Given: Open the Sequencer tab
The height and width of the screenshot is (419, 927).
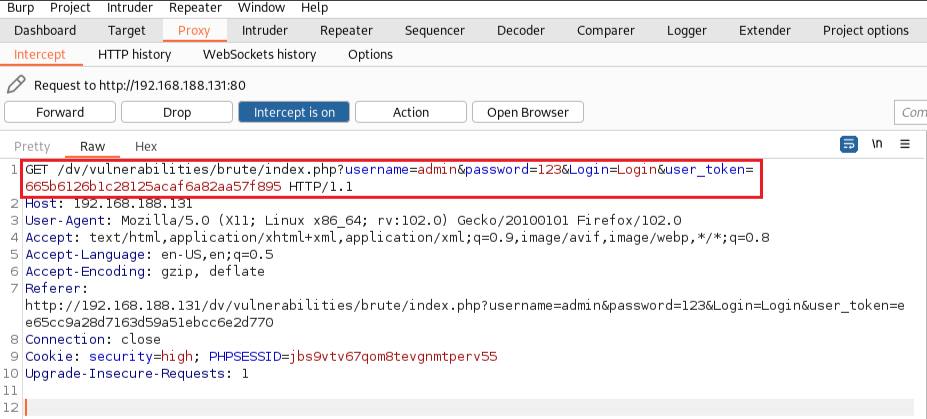Looking at the screenshot, I should (435, 31).
